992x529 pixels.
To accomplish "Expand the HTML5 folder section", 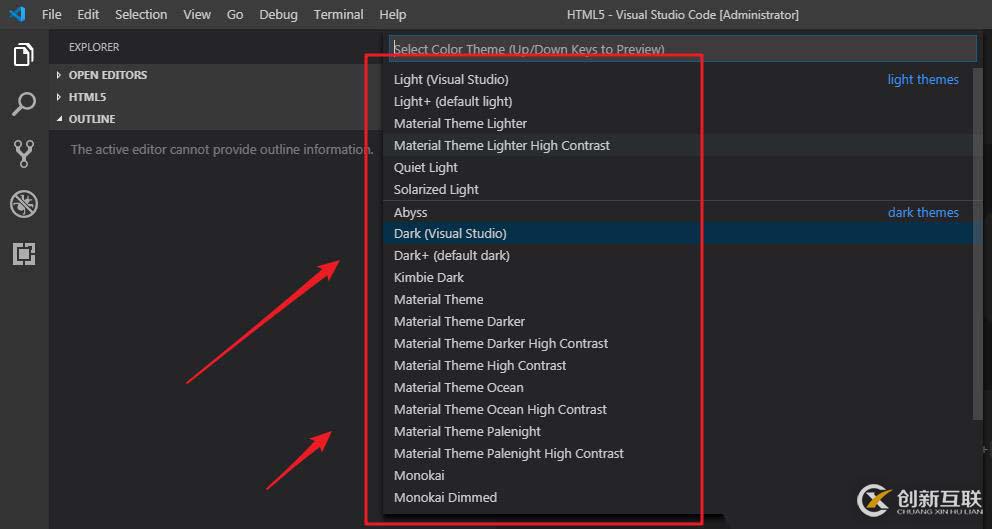I will point(215,97).
